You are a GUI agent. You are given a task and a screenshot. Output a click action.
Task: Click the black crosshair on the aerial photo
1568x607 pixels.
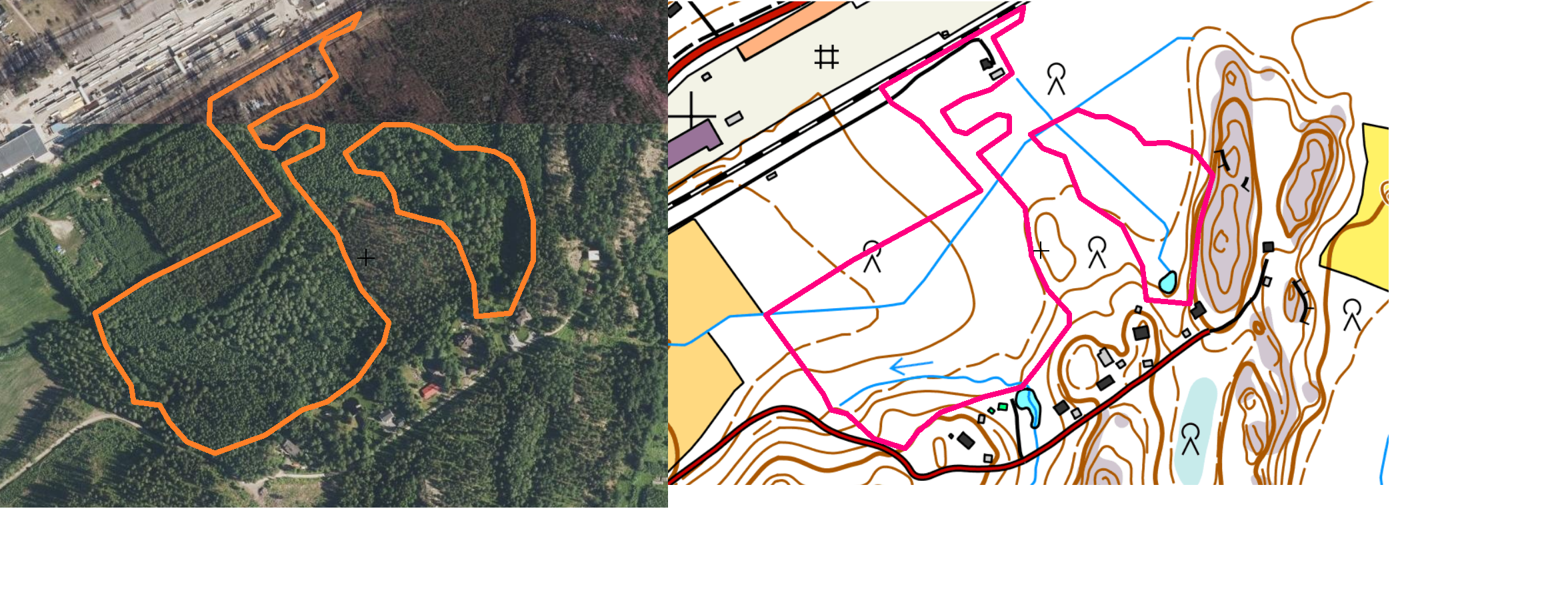coord(366,257)
